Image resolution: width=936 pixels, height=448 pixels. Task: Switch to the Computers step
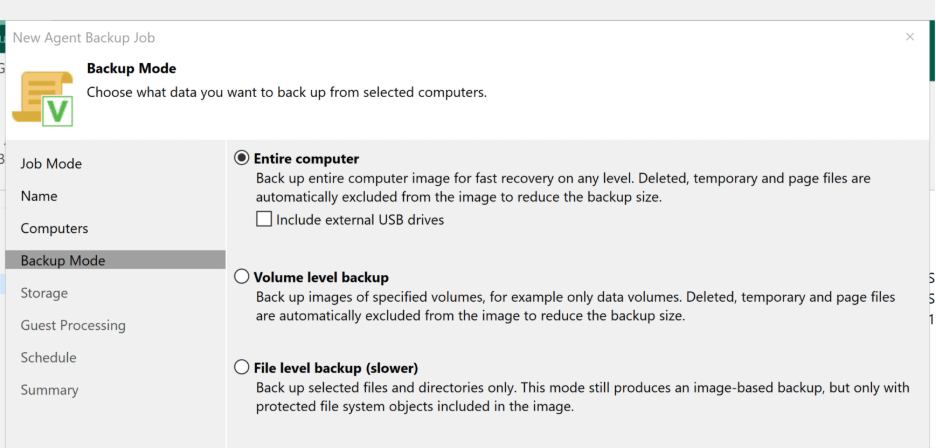point(54,228)
